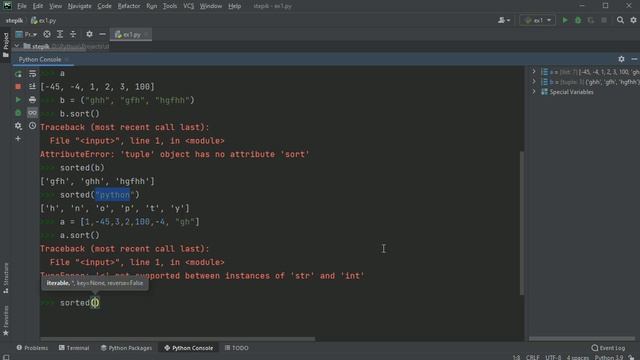640x360 pixels.
Task: Print the console output
Action: pyautogui.click(x=32, y=100)
